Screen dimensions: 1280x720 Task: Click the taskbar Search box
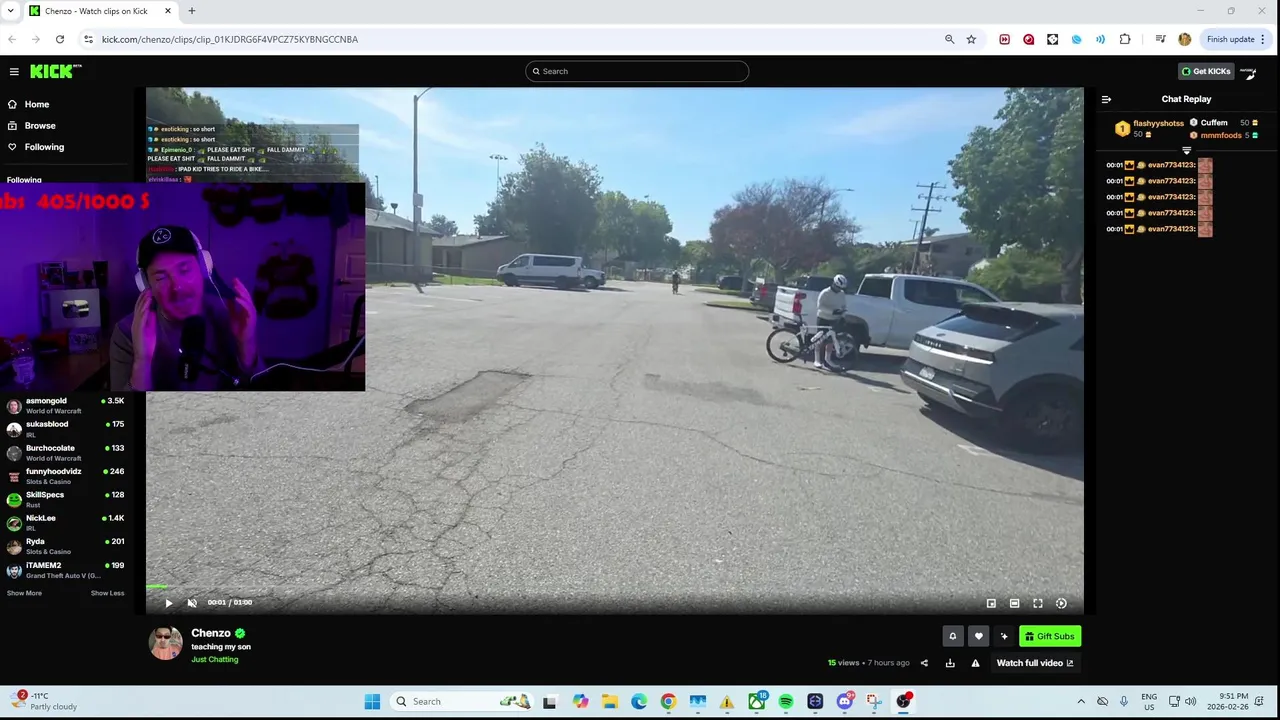[462, 701]
